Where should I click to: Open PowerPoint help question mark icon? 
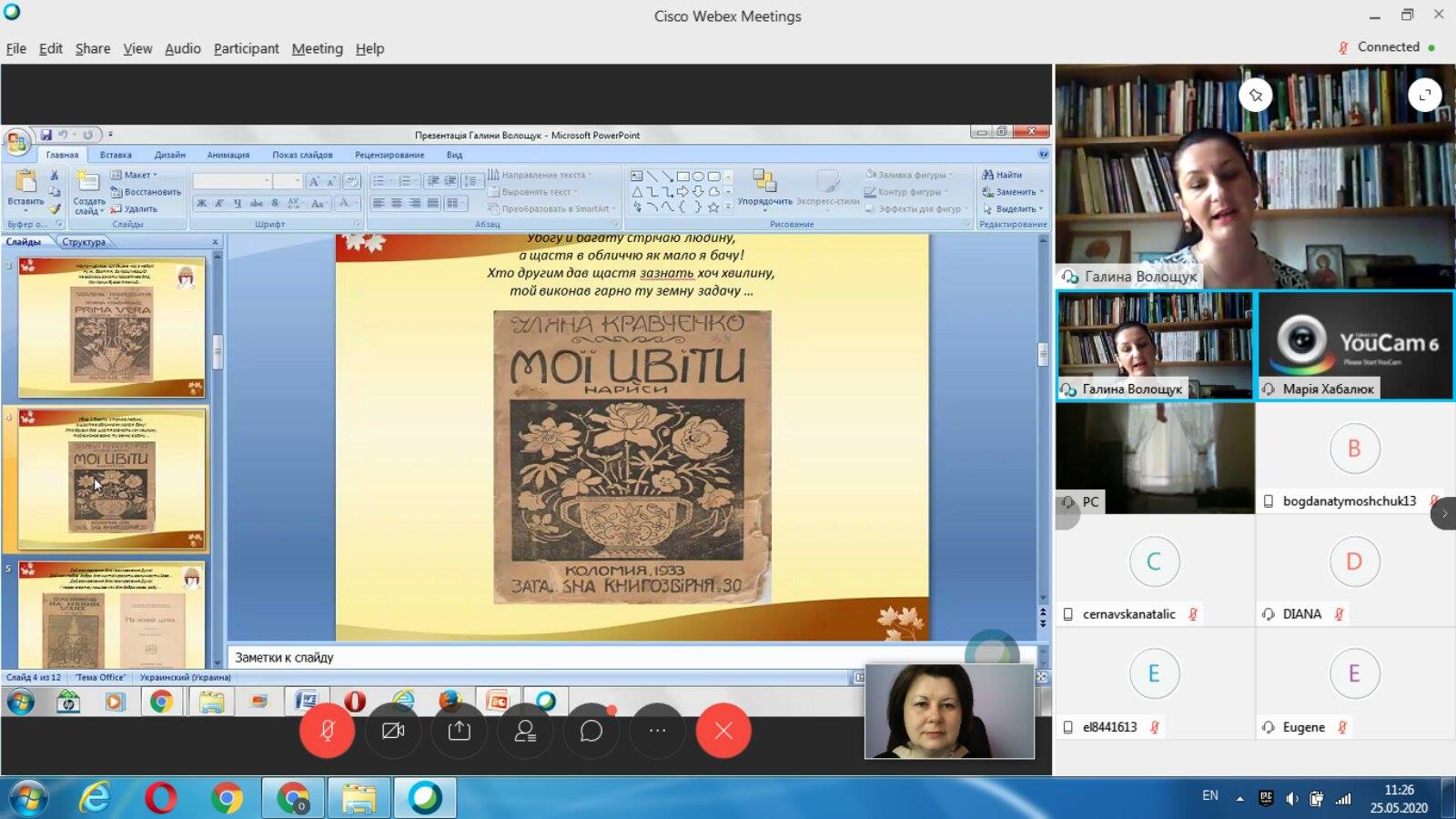pos(1043,155)
